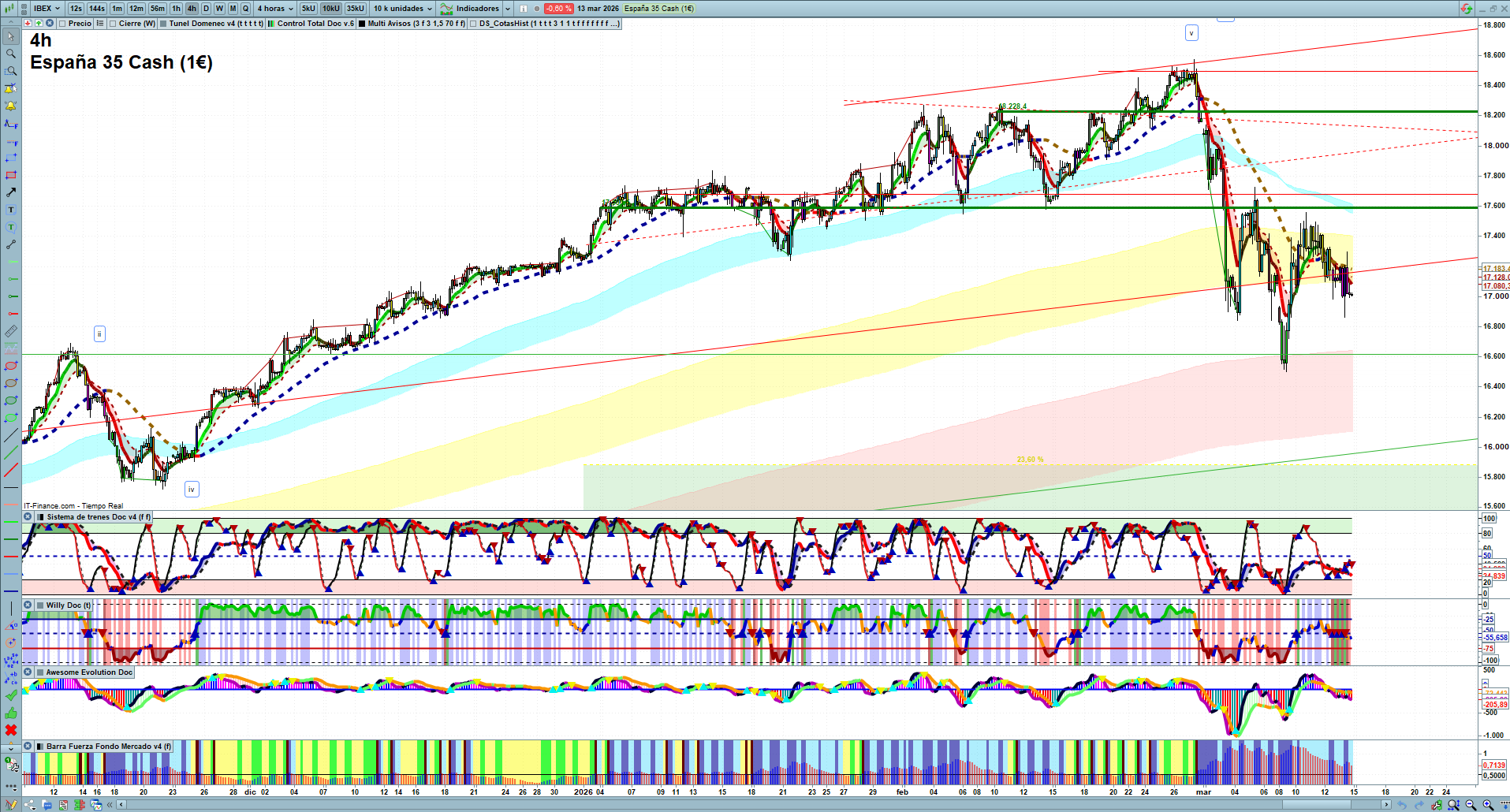Toggle the DS_CotasHist checkbox
1510x812 pixels.
(473, 24)
